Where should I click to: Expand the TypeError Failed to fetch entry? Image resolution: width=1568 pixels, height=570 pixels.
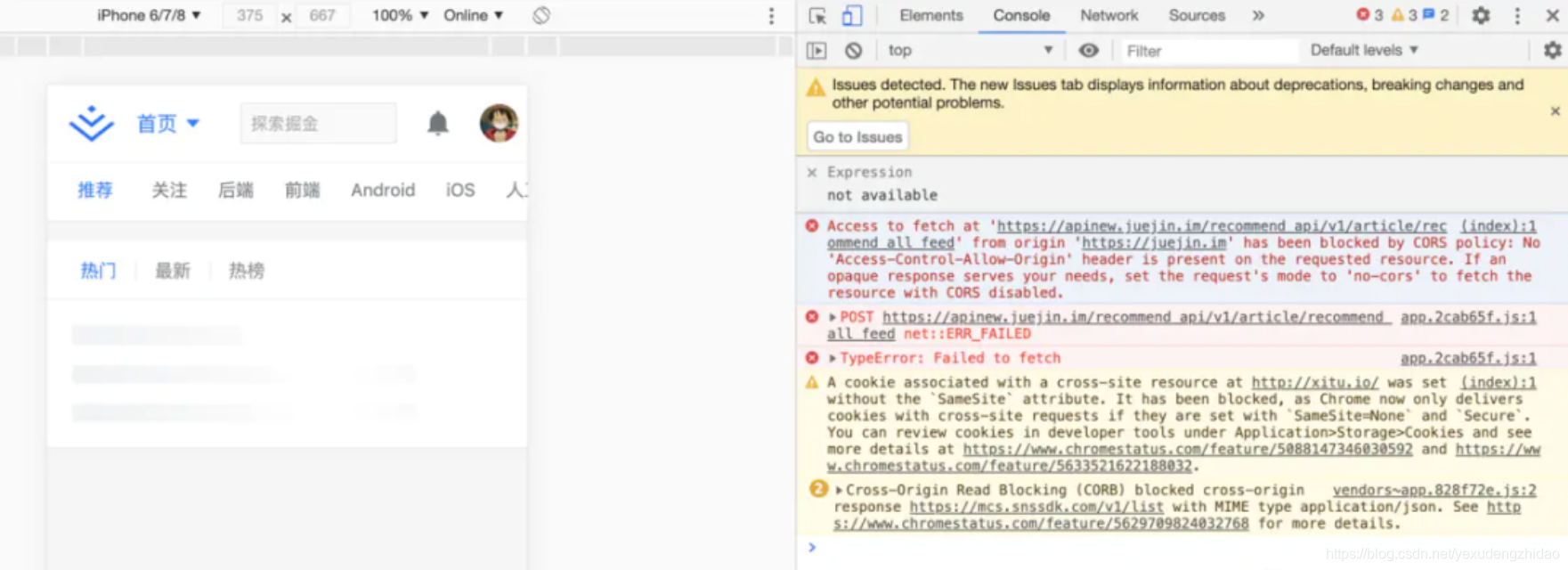tap(833, 358)
